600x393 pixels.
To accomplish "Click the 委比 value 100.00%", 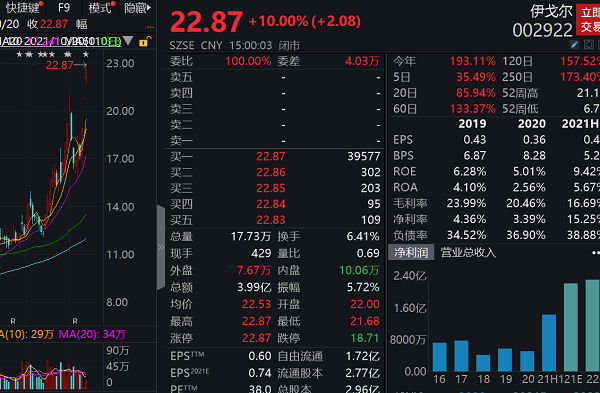I will [x=248, y=61].
